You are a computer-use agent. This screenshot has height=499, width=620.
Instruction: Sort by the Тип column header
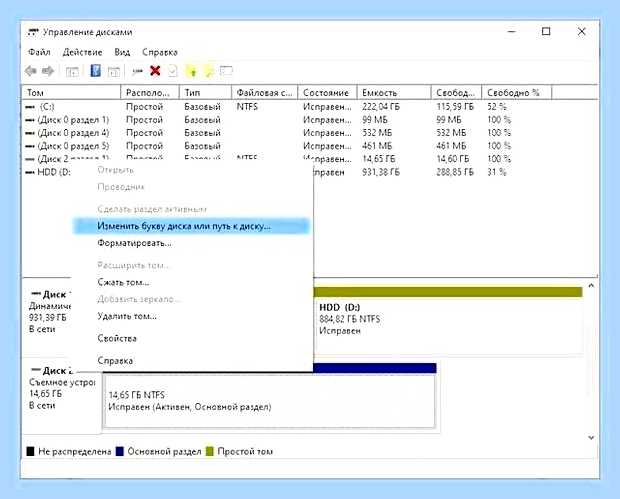coord(205,93)
